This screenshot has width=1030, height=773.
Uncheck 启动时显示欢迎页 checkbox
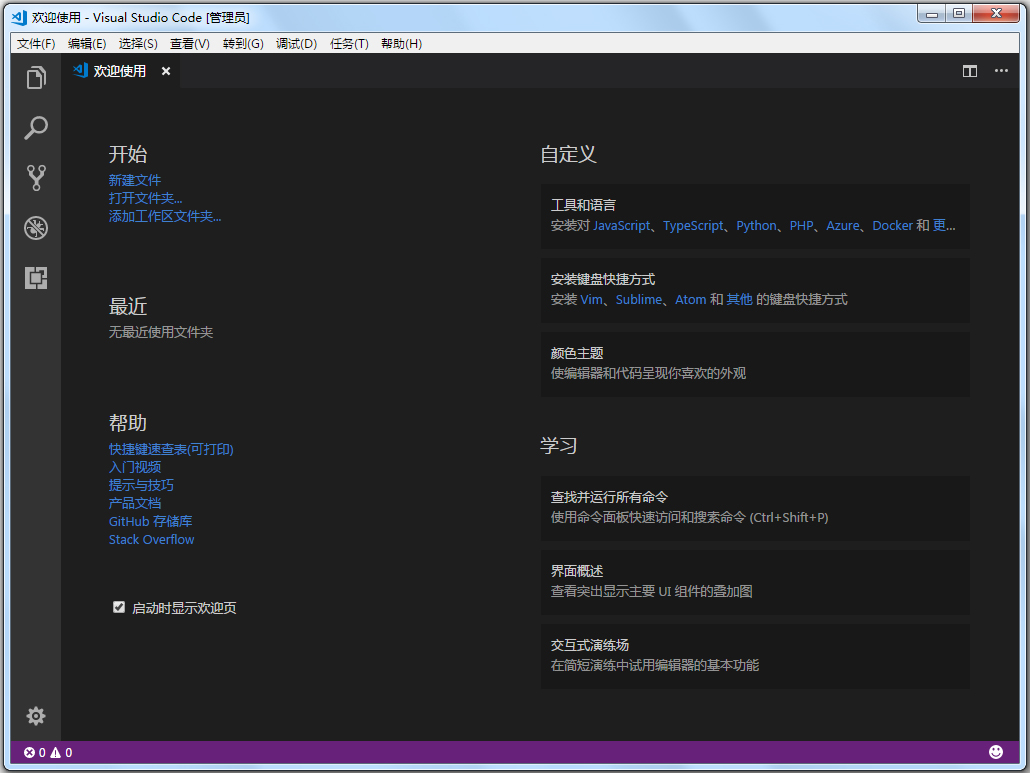point(118,607)
